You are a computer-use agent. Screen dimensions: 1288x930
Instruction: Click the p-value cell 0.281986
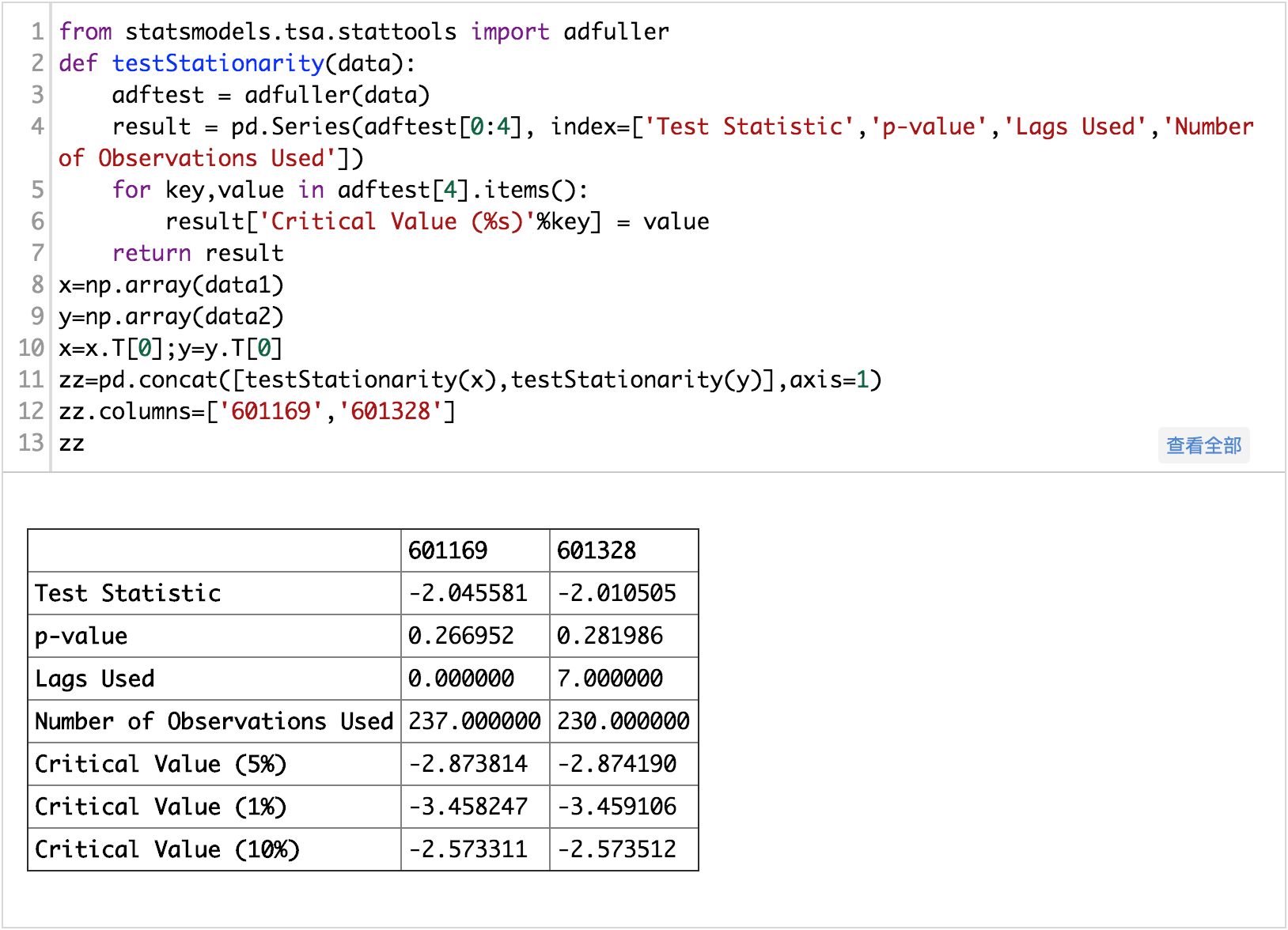click(x=610, y=636)
